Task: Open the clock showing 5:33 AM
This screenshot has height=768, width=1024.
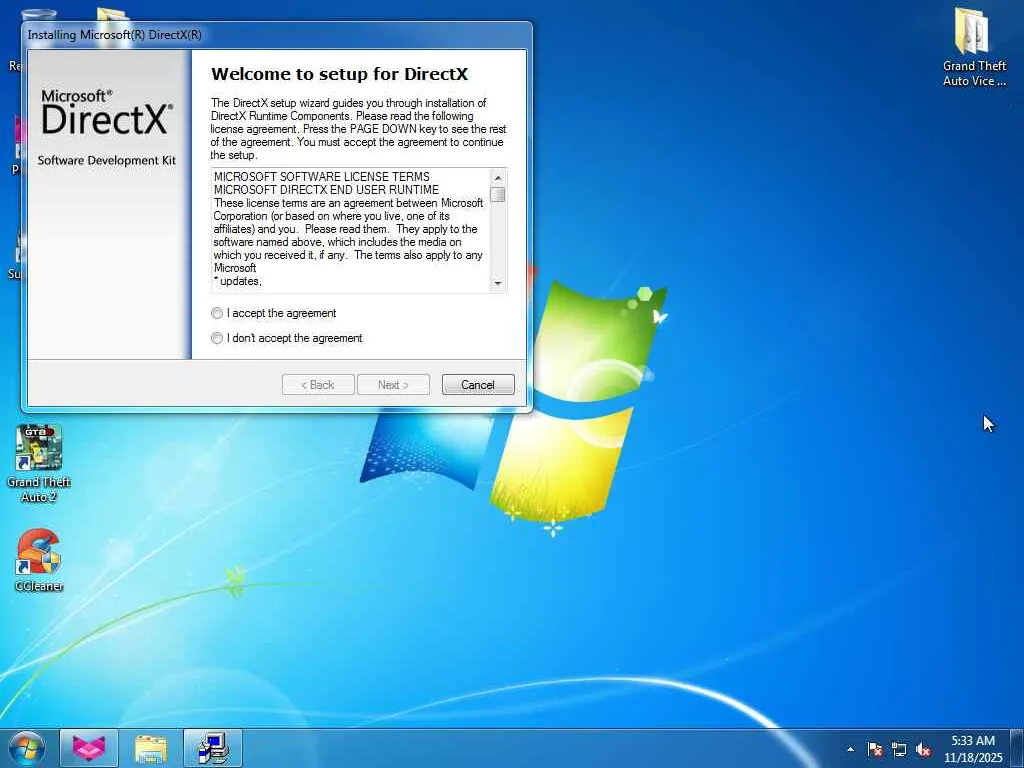Action: [972, 748]
